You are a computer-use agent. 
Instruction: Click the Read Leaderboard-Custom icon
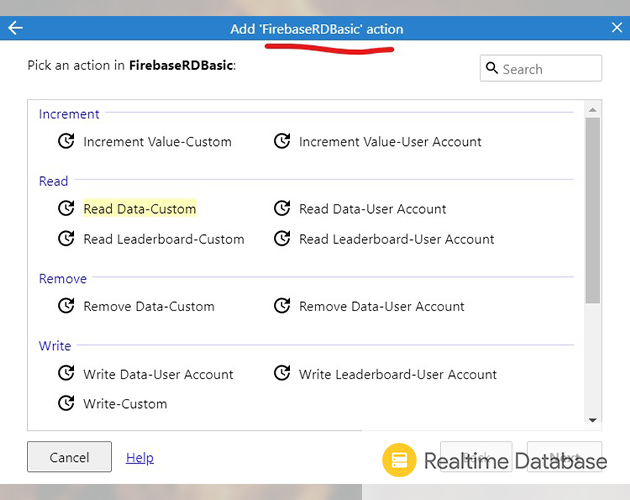(x=66, y=239)
